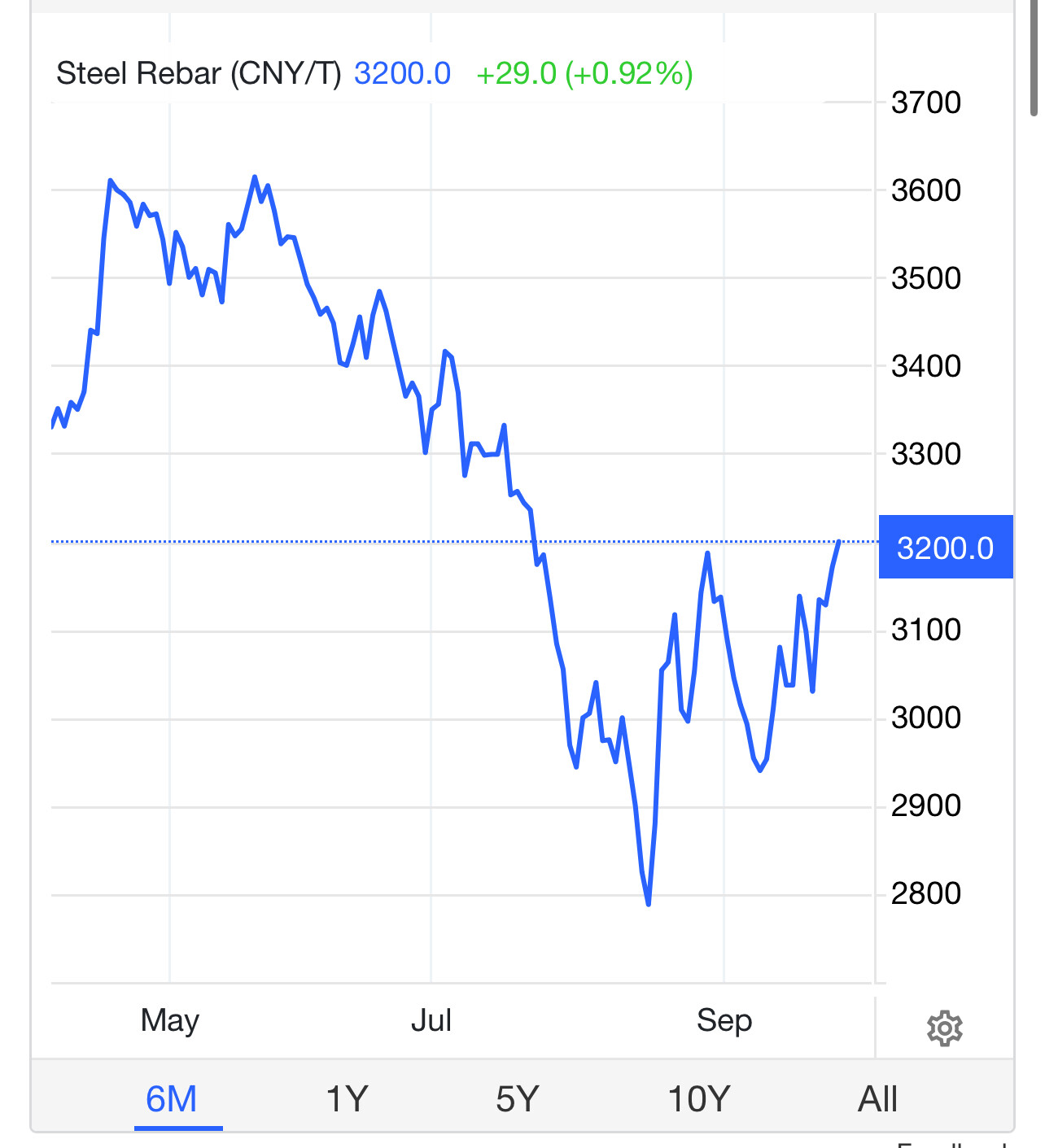
Task: Switch chart to 5Y range
Action: [x=518, y=1099]
